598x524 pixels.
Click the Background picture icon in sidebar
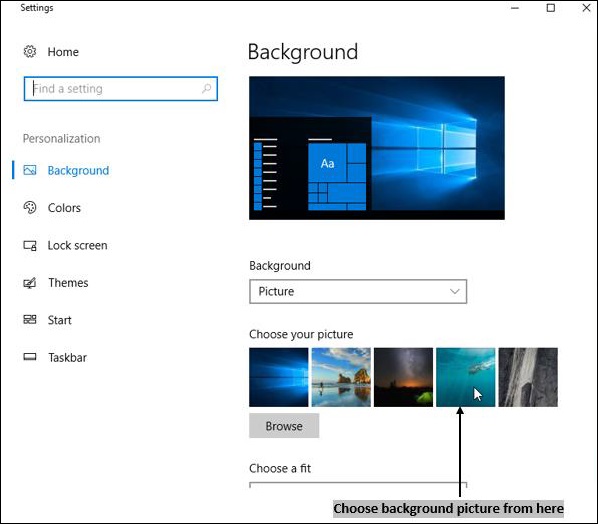pos(30,170)
